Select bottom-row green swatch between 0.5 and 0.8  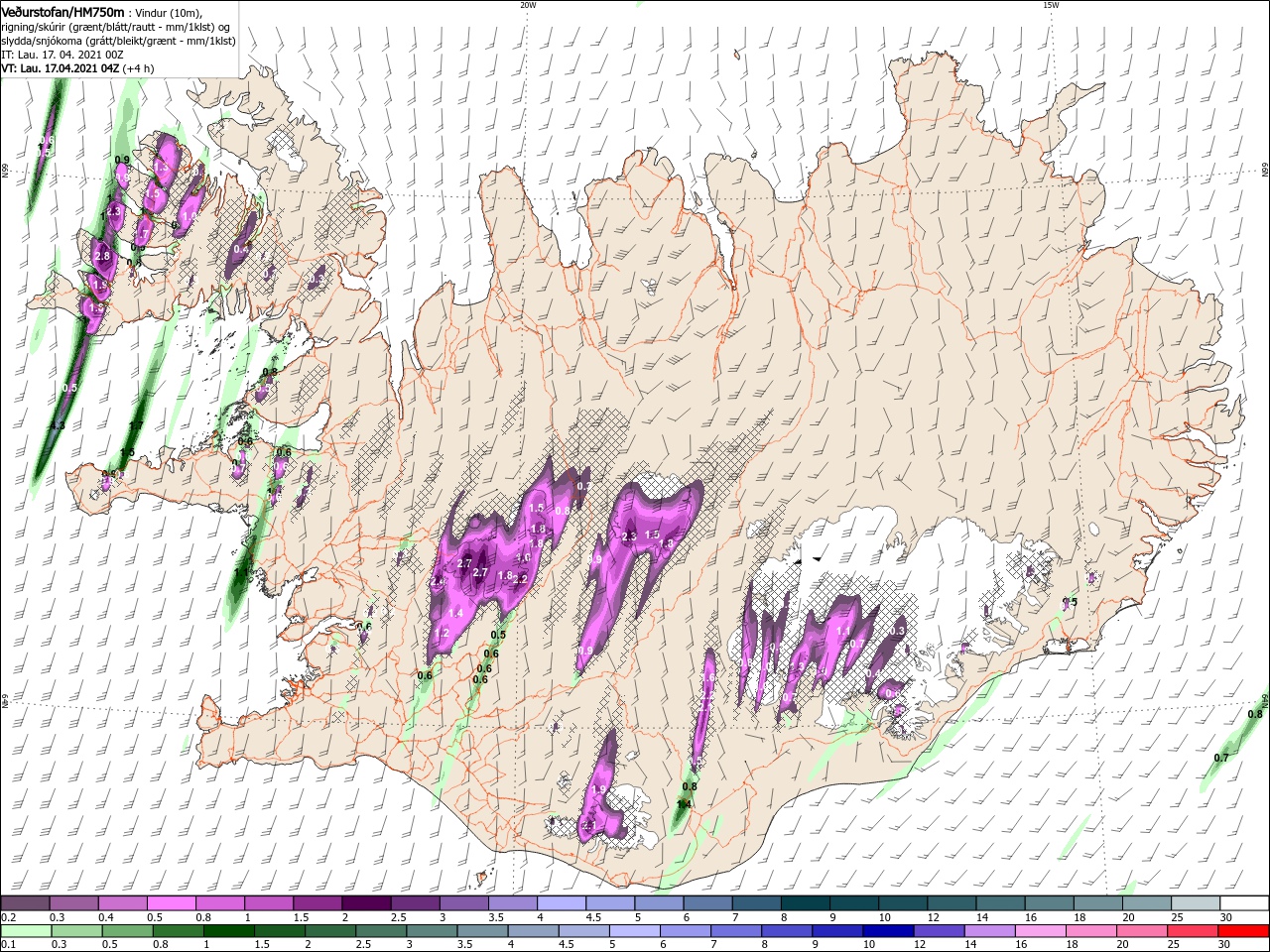tap(127, 931)
